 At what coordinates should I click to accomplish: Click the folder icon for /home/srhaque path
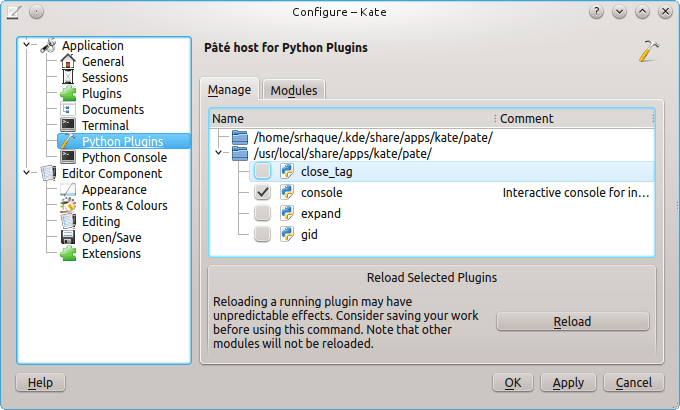[240, 138]
